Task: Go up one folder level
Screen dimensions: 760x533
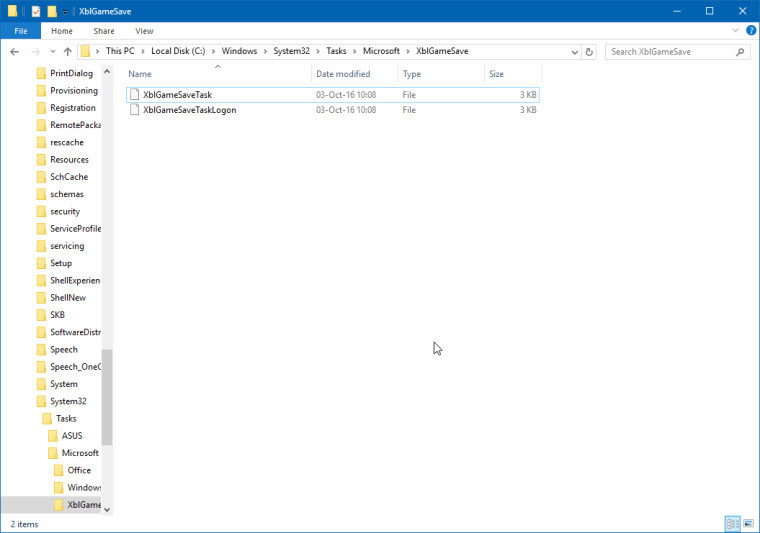Action: (x=67, y=51)
